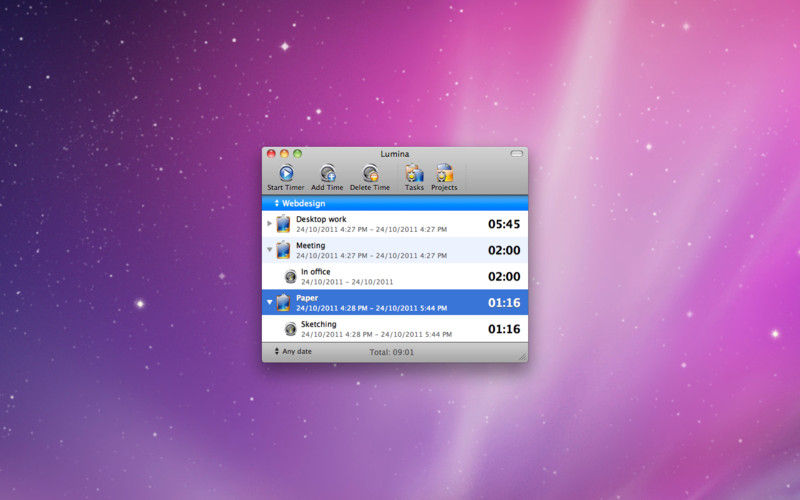Click the Meeting row 02:00 duration

pyautogui.click(x=504, y=251)
